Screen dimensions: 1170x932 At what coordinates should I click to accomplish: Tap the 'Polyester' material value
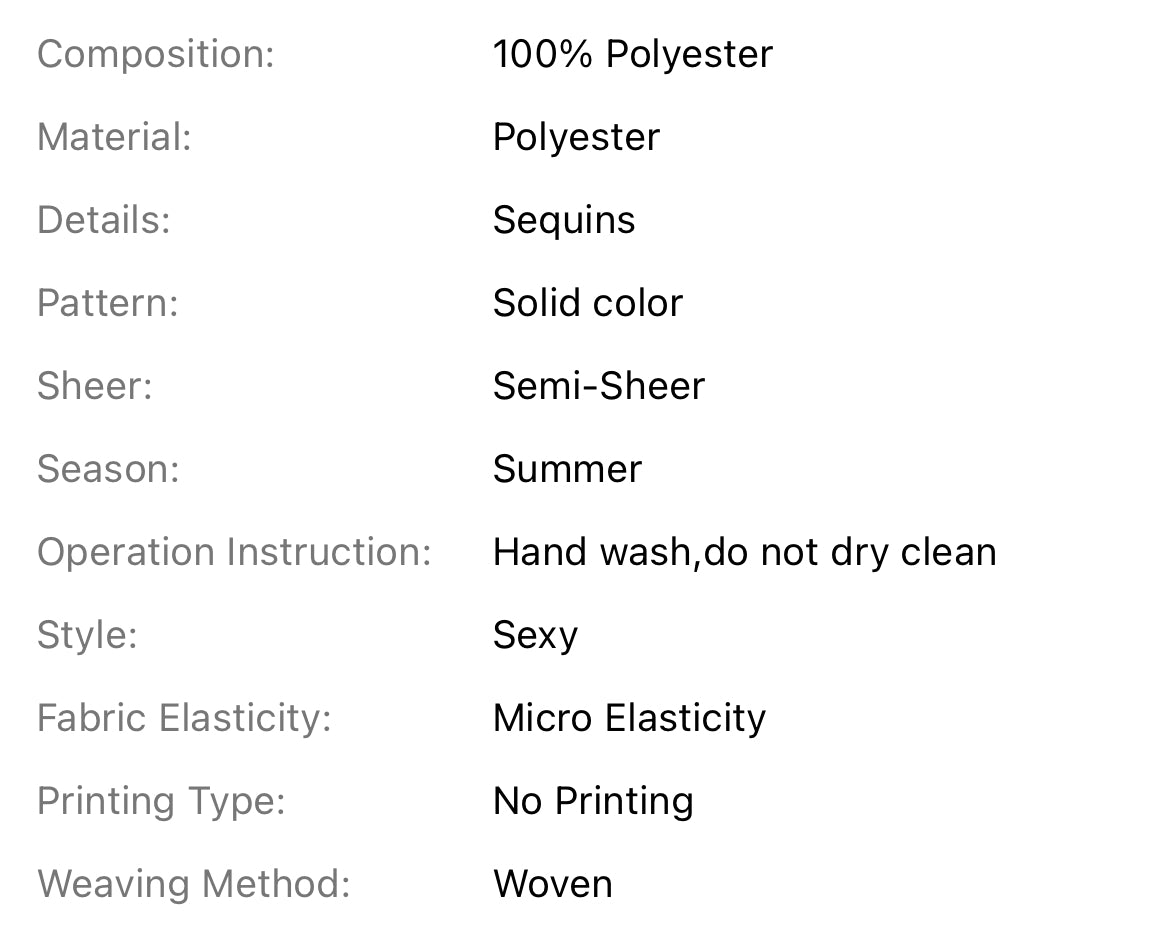click(576, 137)
